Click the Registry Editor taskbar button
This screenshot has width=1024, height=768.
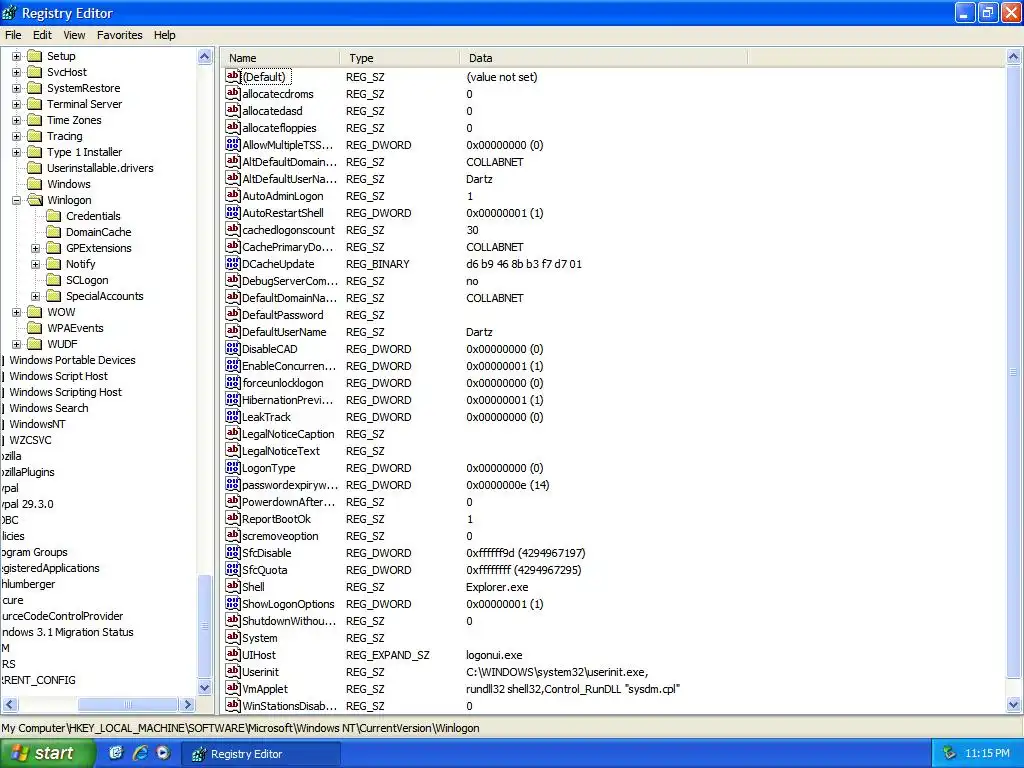(x=262, y=754)
